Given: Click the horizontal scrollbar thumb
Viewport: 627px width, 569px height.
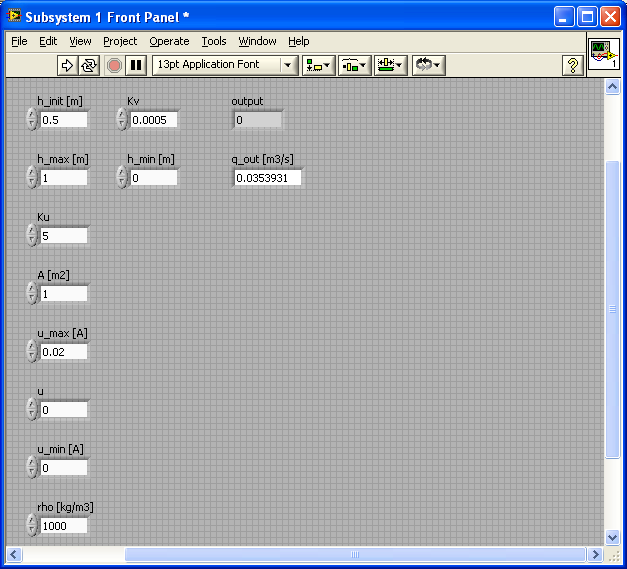Looking at the screenshot, I should tap(355, 555).
